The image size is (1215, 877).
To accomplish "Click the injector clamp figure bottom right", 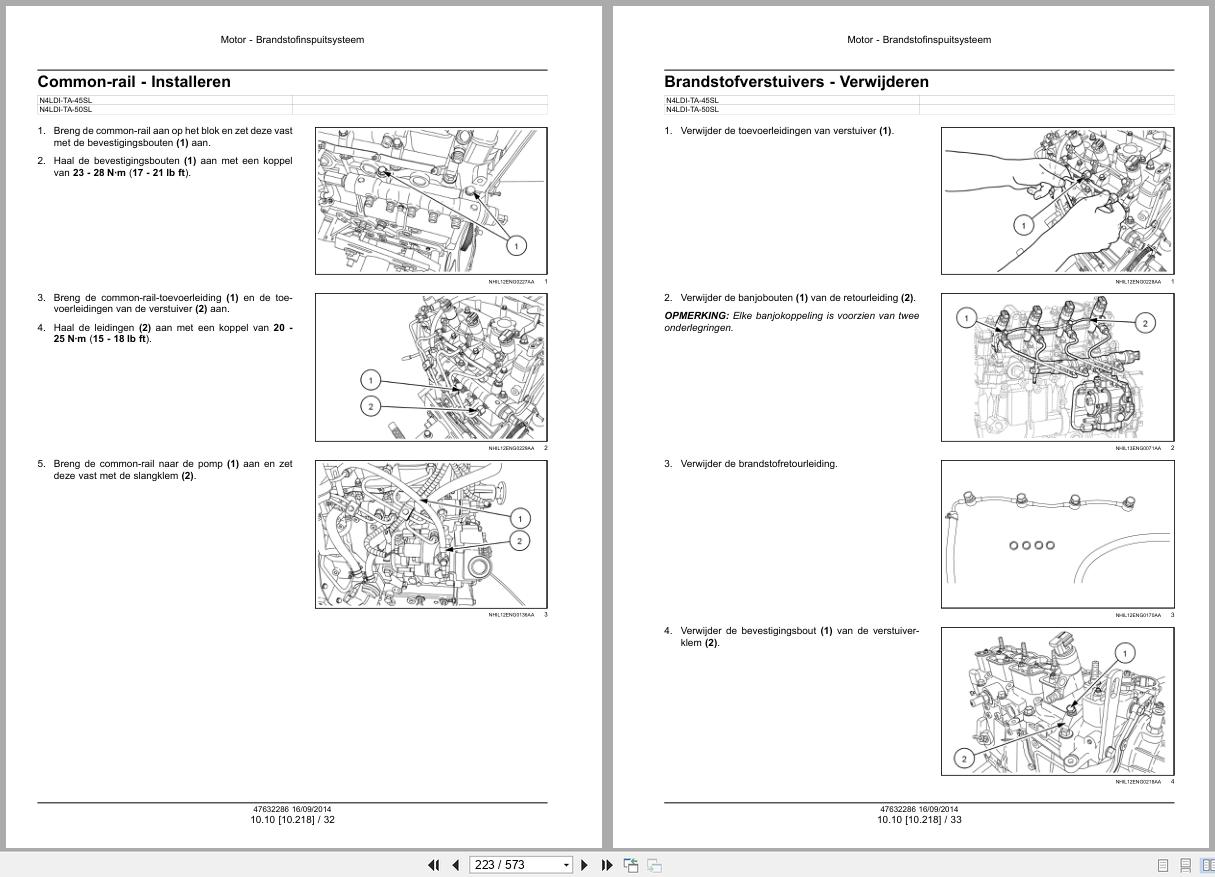I will pyautogui.click(x=1057, y=700).
